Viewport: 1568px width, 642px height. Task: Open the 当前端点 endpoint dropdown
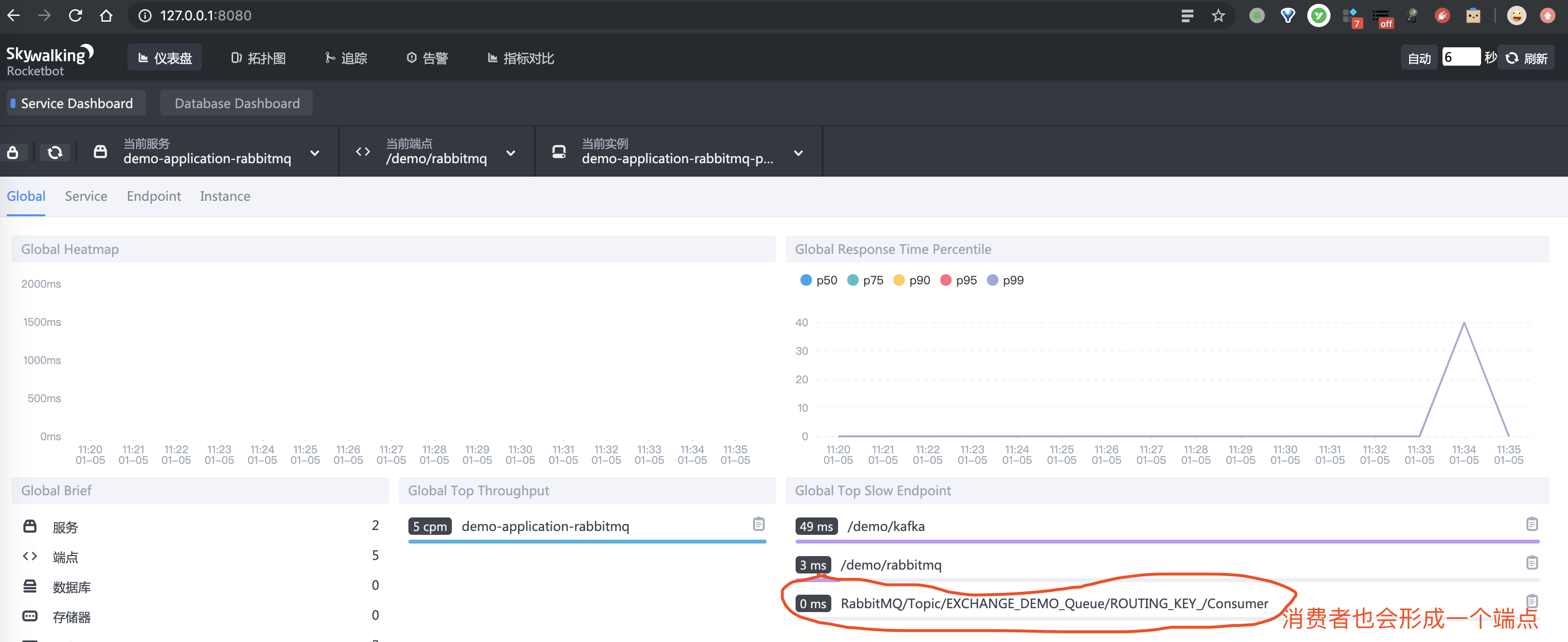[511, 153]
